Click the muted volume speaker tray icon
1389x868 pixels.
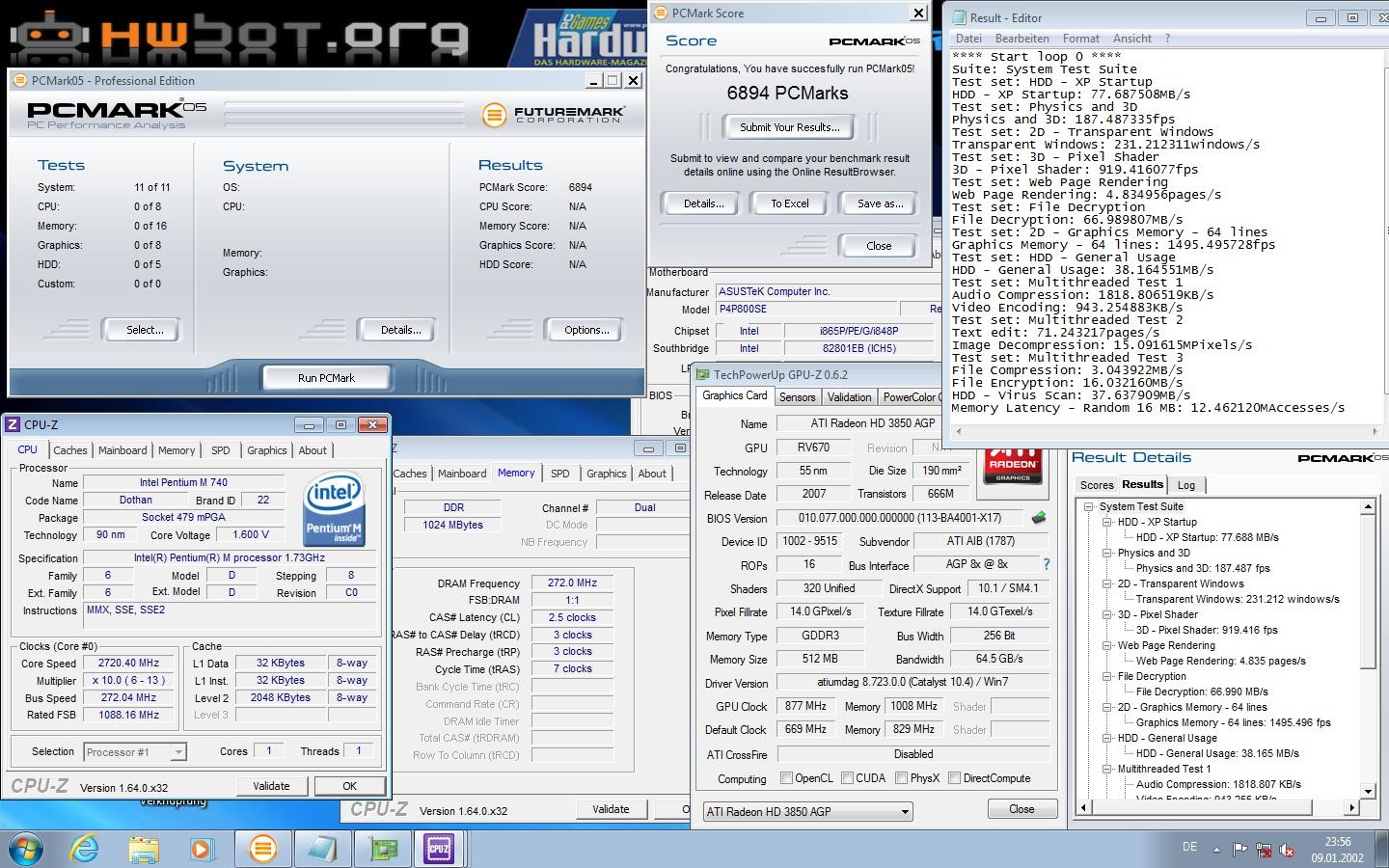[1287, 850]
